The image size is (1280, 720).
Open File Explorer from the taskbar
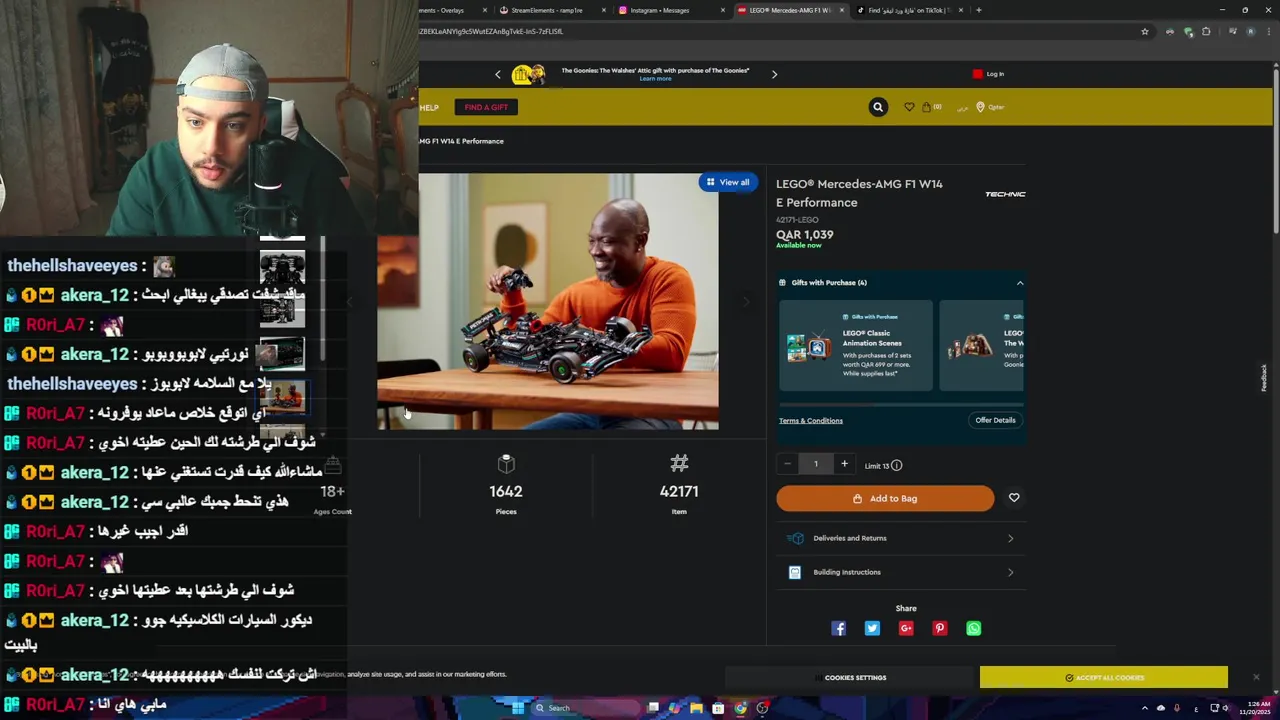(x=696, y=708)
